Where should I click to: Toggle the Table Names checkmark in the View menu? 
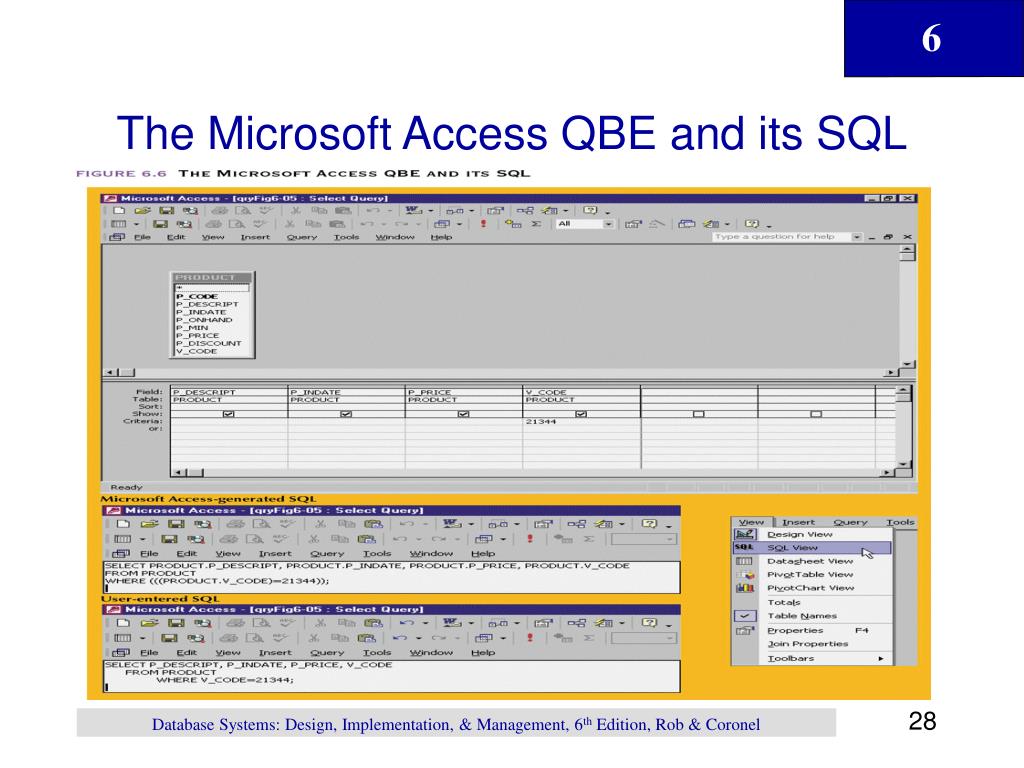[744, 616]
